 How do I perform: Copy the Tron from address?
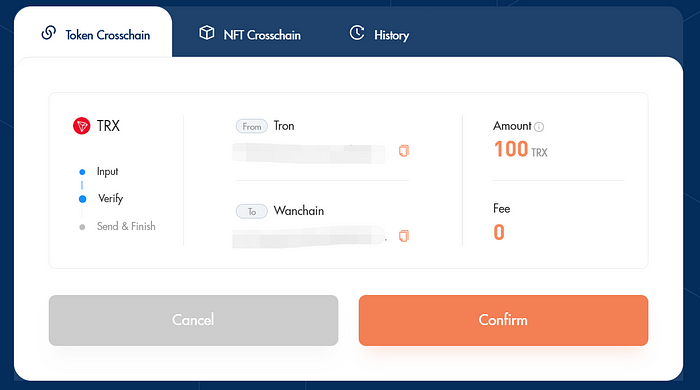click(404, 151)
